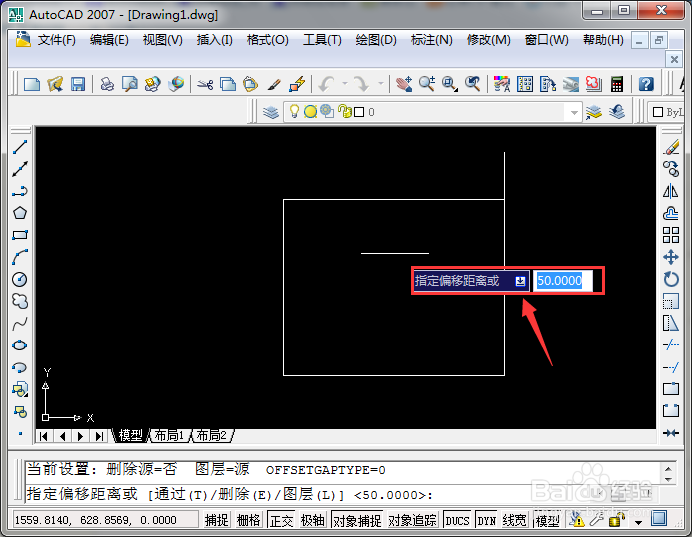Open the undo history dropdown arrow

(x=345, y=83)
